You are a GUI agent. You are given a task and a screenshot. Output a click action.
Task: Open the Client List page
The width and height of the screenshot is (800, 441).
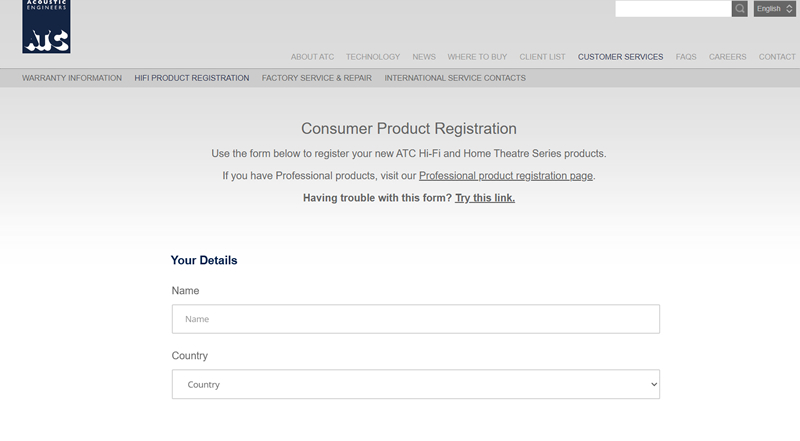[x=542, y=57]
